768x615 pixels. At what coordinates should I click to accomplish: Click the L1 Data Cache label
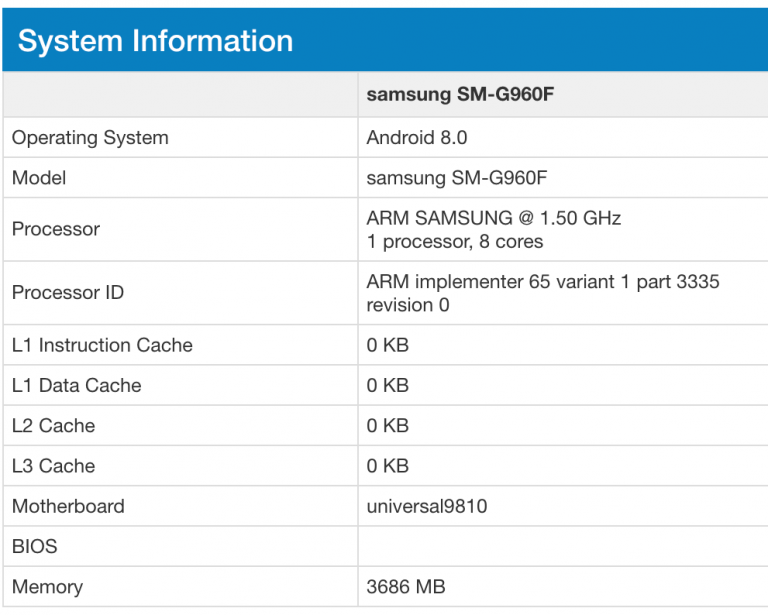77,385
